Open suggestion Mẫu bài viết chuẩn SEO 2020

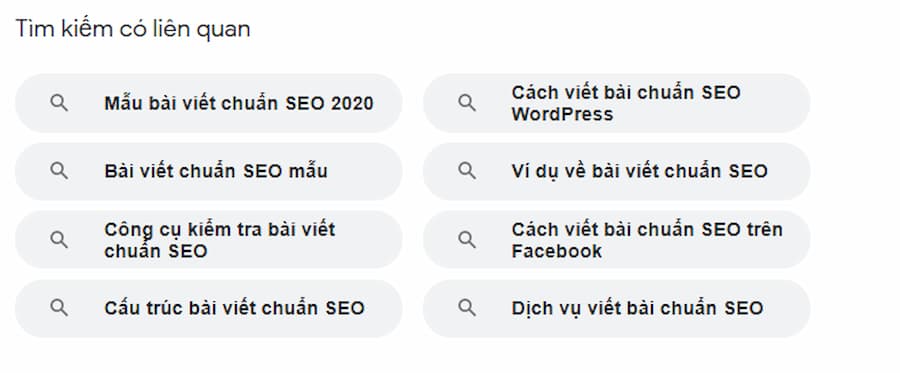[208, 103]
